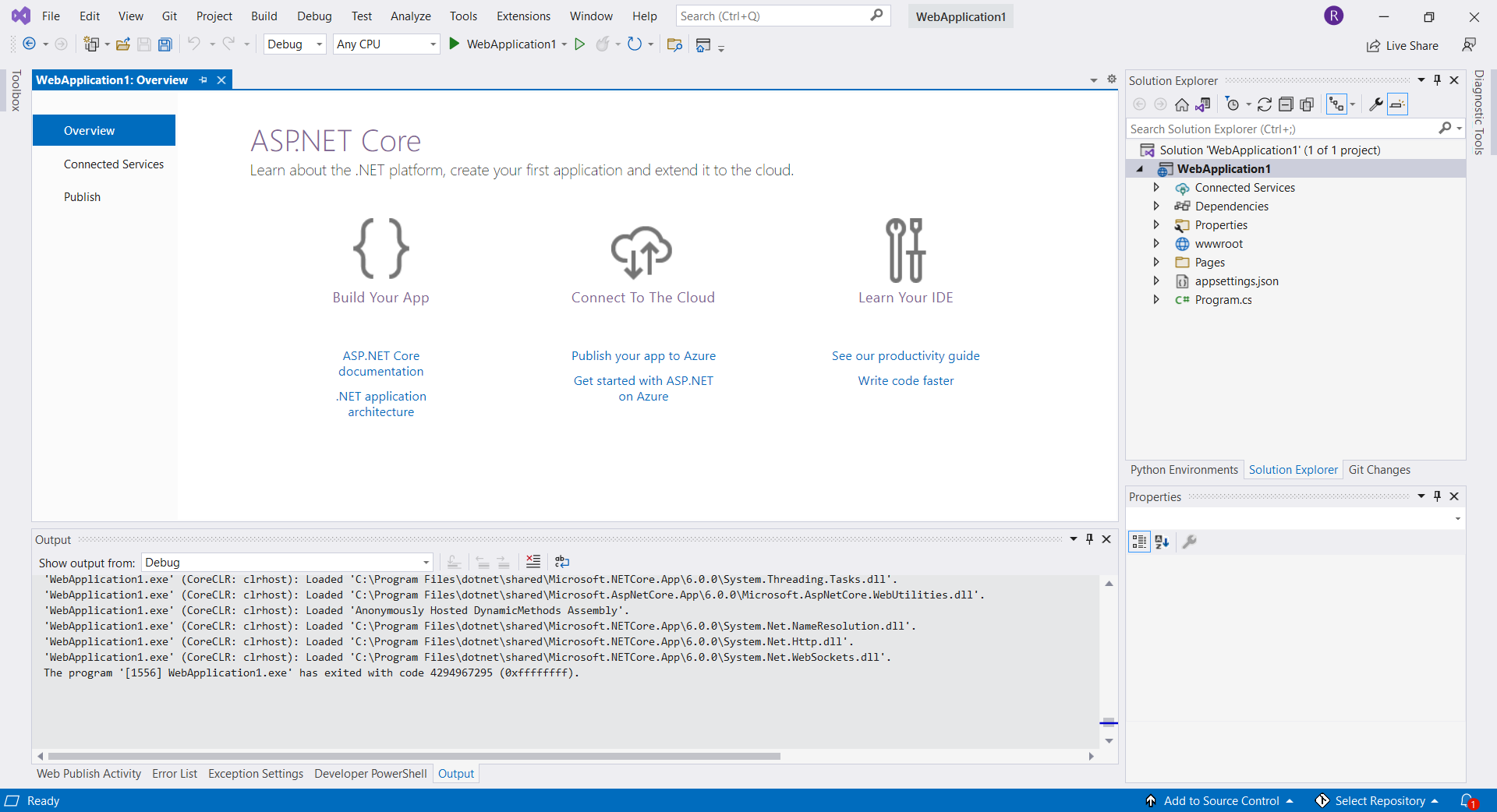Toggle Alphabetical sort in Properties panel
The width and height of the screenshot is (1497, 812).
(1162, 542)
